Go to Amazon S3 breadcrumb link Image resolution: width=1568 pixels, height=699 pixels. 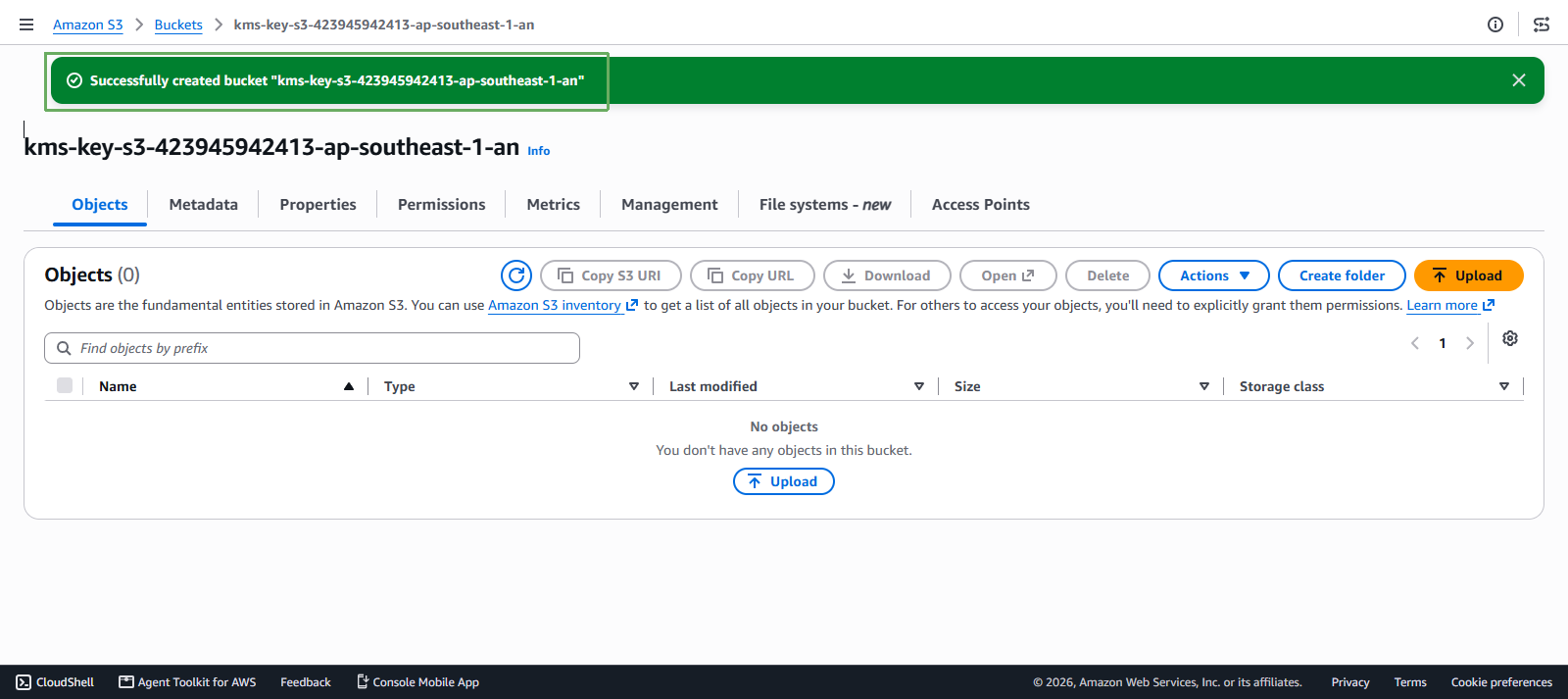88,25
